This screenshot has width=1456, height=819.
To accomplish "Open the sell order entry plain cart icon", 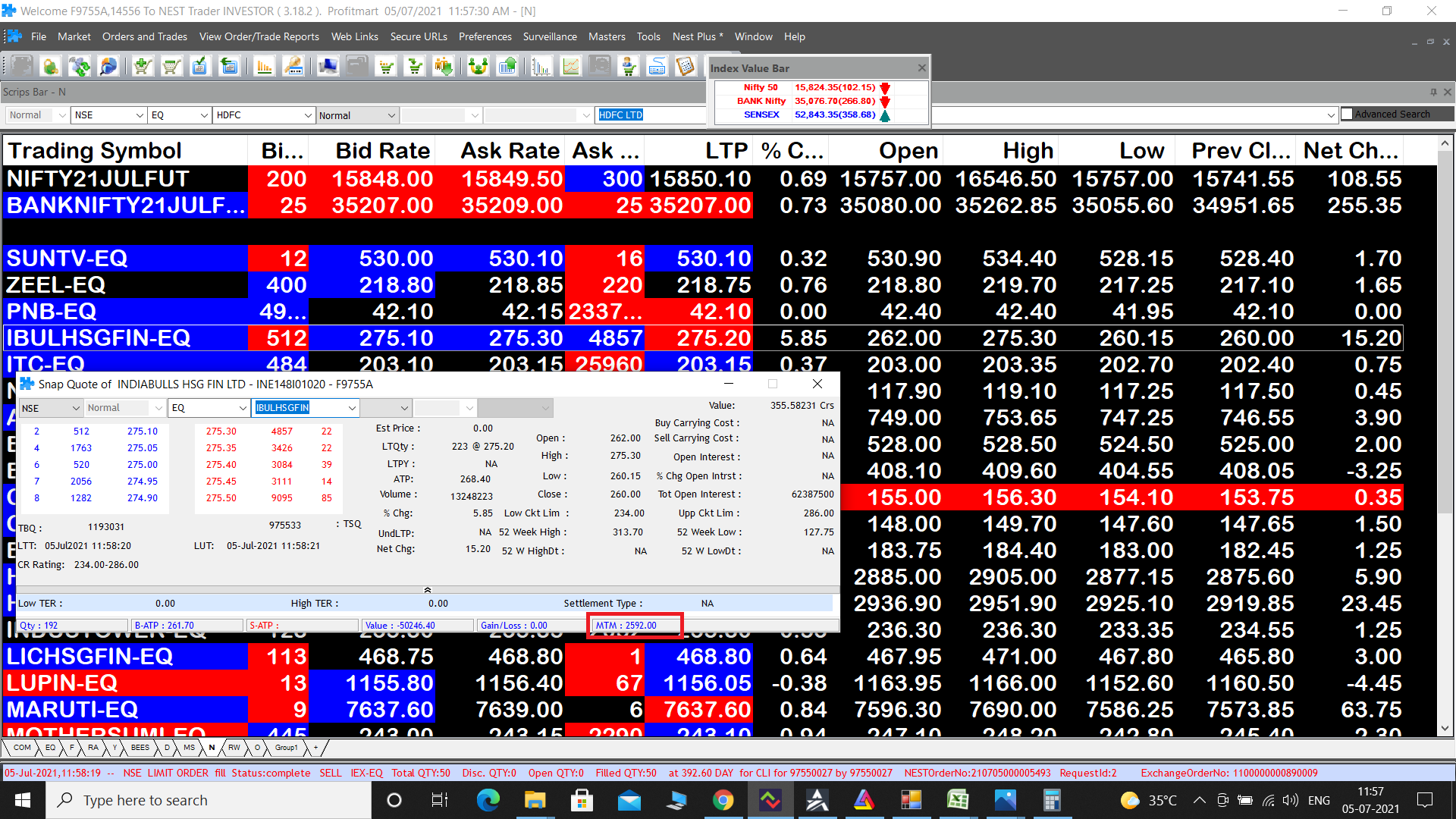I will tap(171, 67).
